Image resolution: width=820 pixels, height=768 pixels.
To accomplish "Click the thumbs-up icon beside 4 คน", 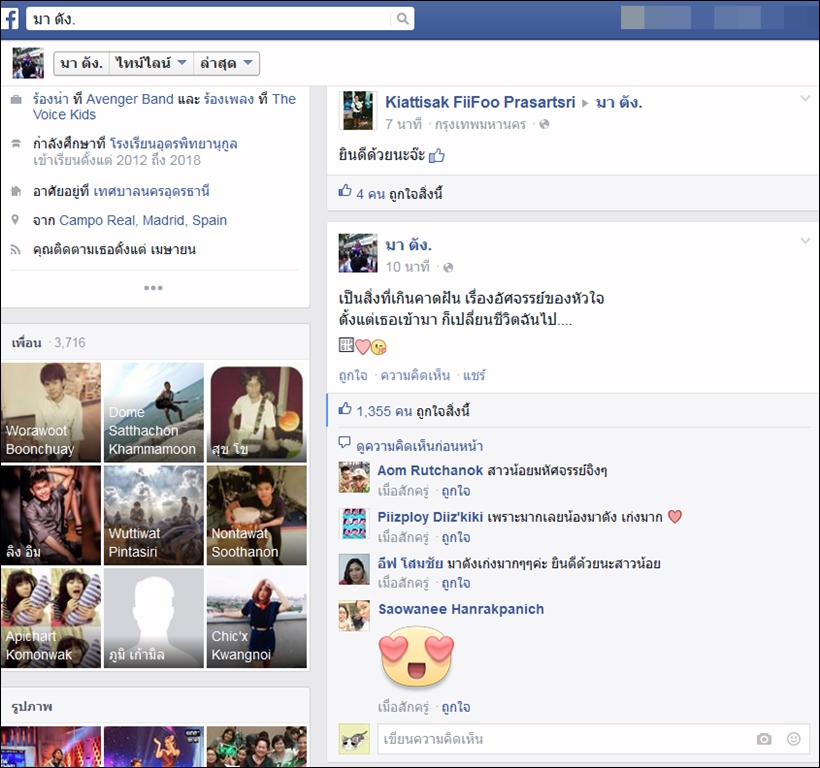I will 345,190.
